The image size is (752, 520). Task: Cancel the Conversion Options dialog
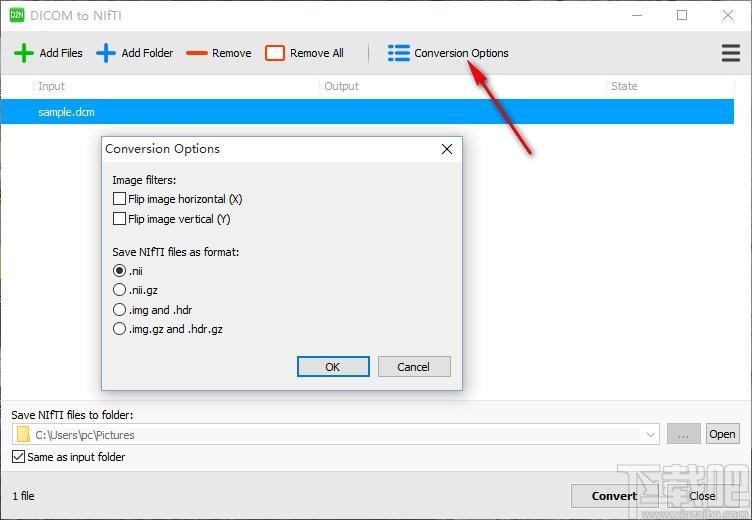[414, 367]
